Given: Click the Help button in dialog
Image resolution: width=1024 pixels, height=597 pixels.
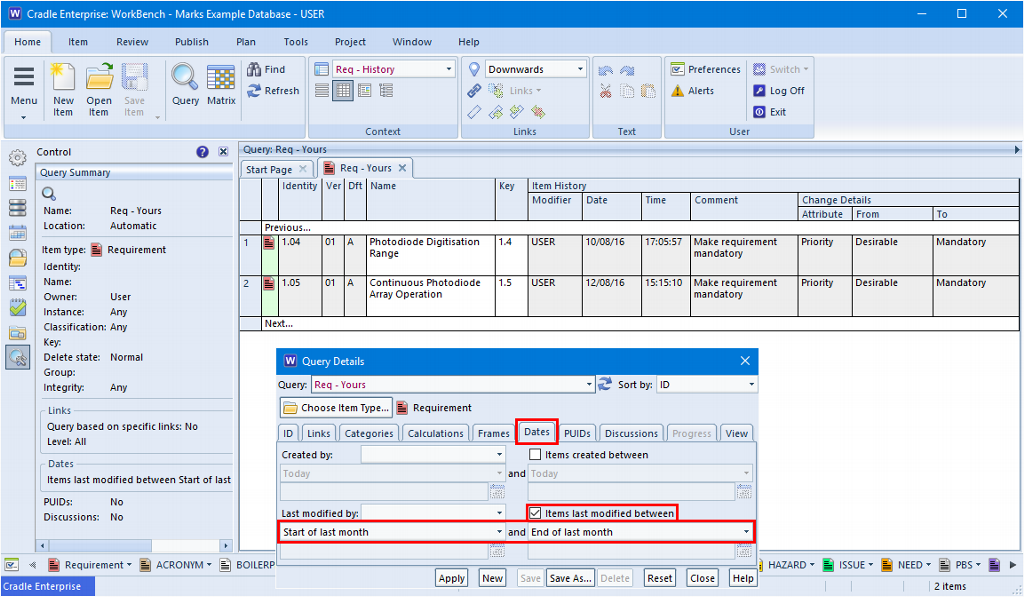Looking at the screenshot, I should pyautogui.click(x=743, y=578).
